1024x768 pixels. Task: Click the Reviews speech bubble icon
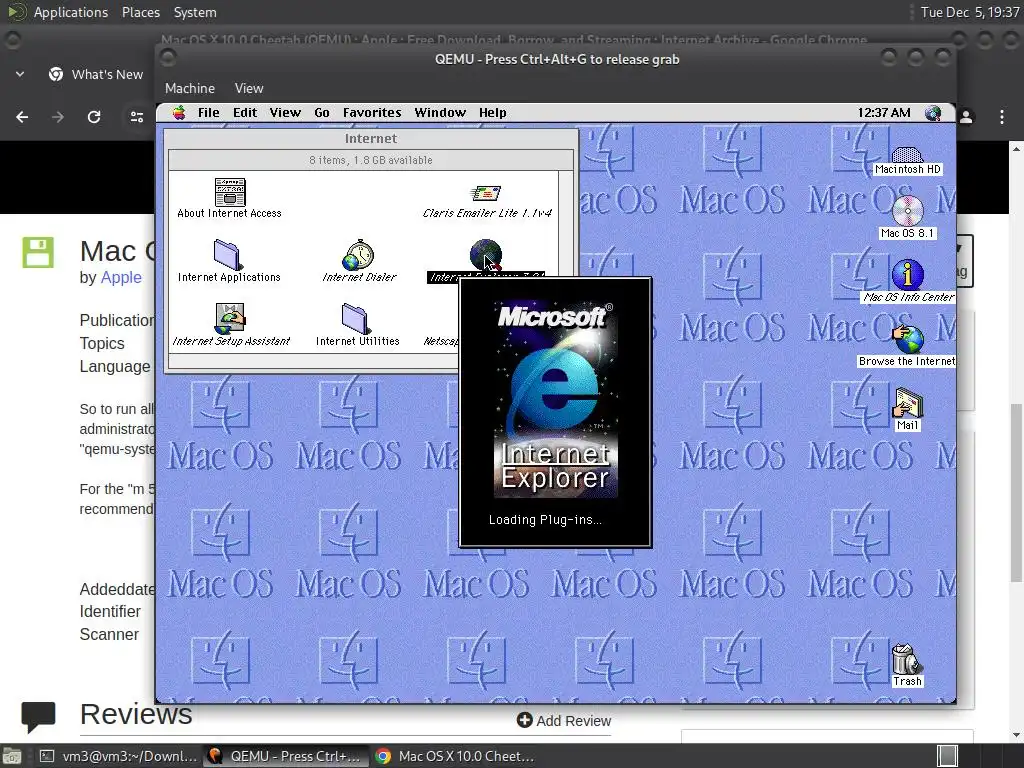(x=38, y=716)
